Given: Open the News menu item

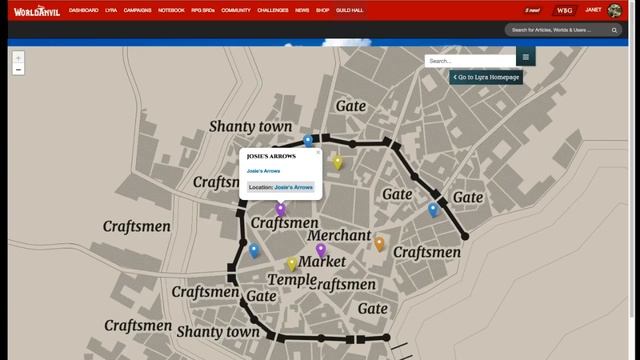Looking at the screenshot, I should click(x=302, y=10).
